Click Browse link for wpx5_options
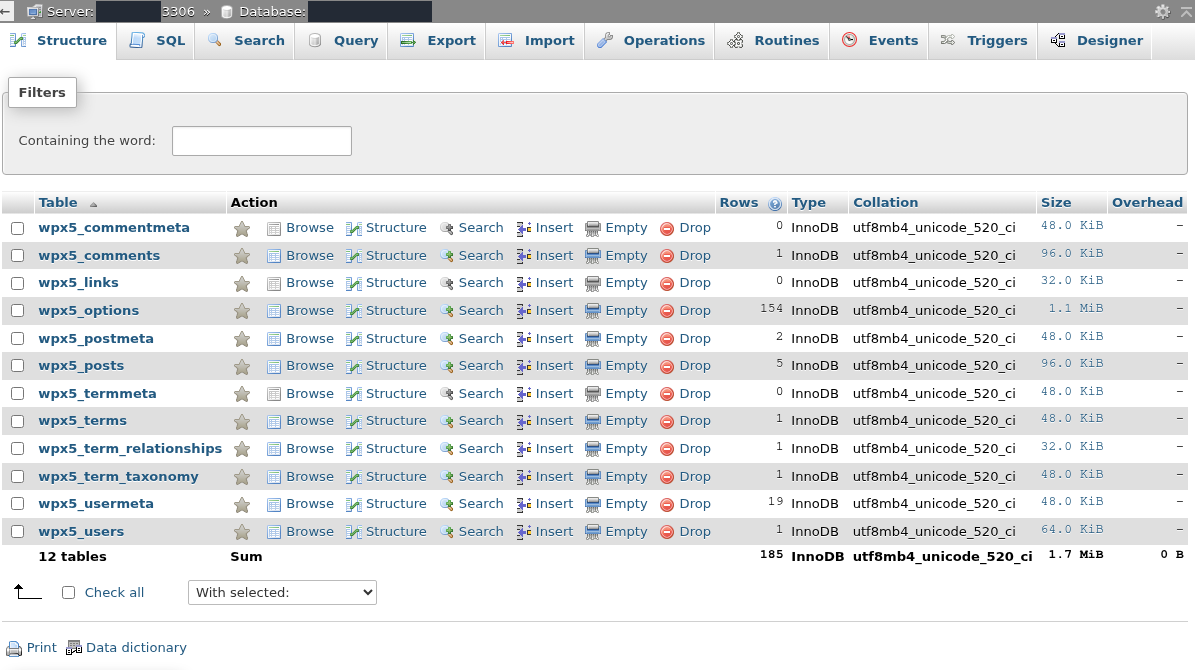The image size is (1195, 670). (309, 311)
